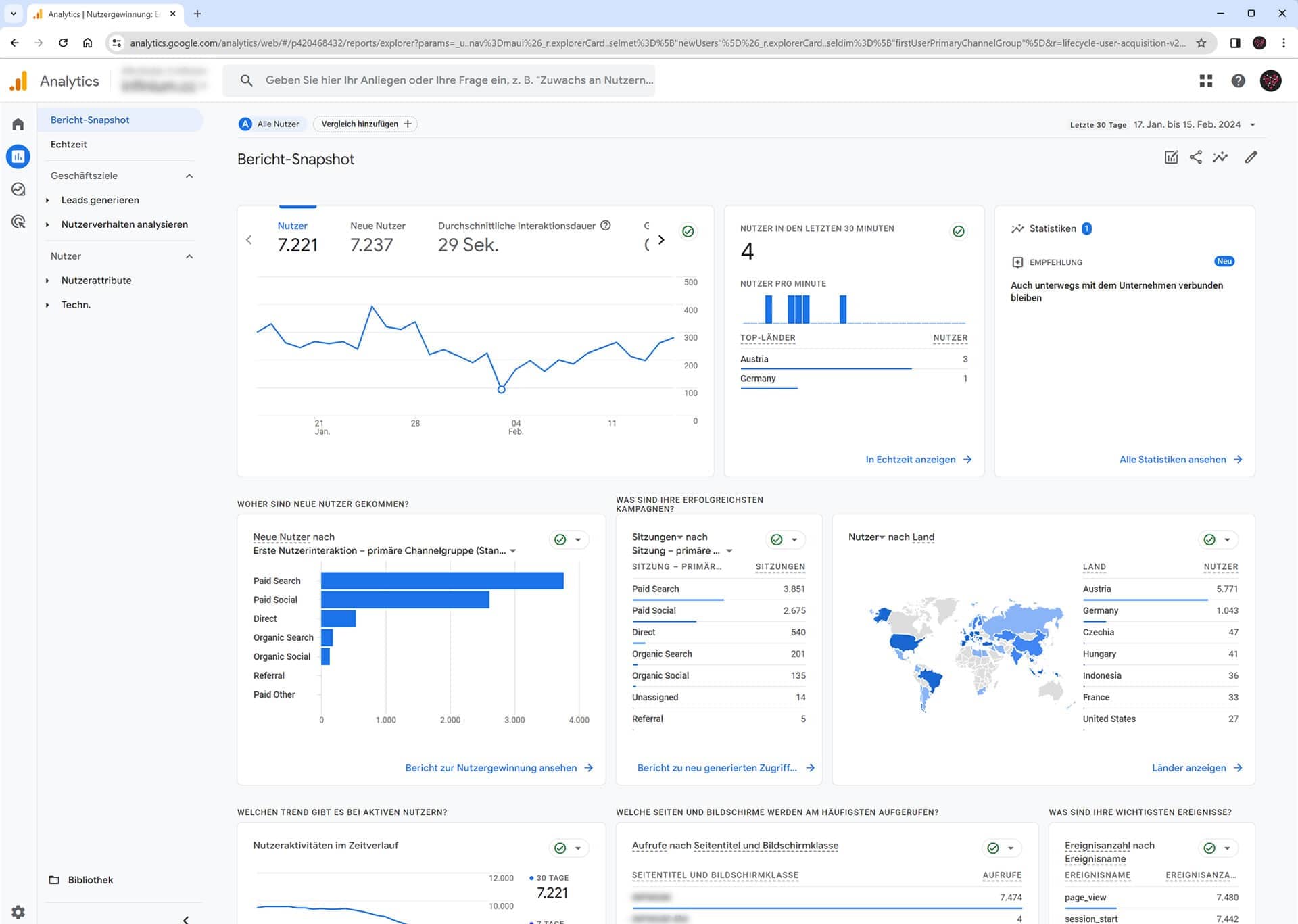Open the date range dropdown
This screenshot has height=924, width=1298.
point(1253,125)
